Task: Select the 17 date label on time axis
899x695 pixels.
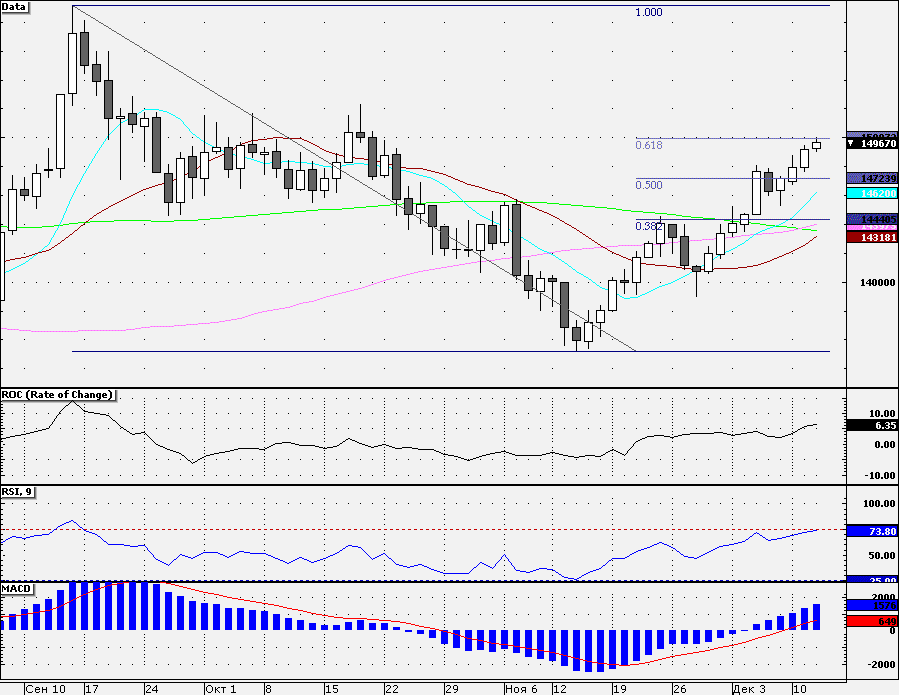Action: click(x=92, y=689)
